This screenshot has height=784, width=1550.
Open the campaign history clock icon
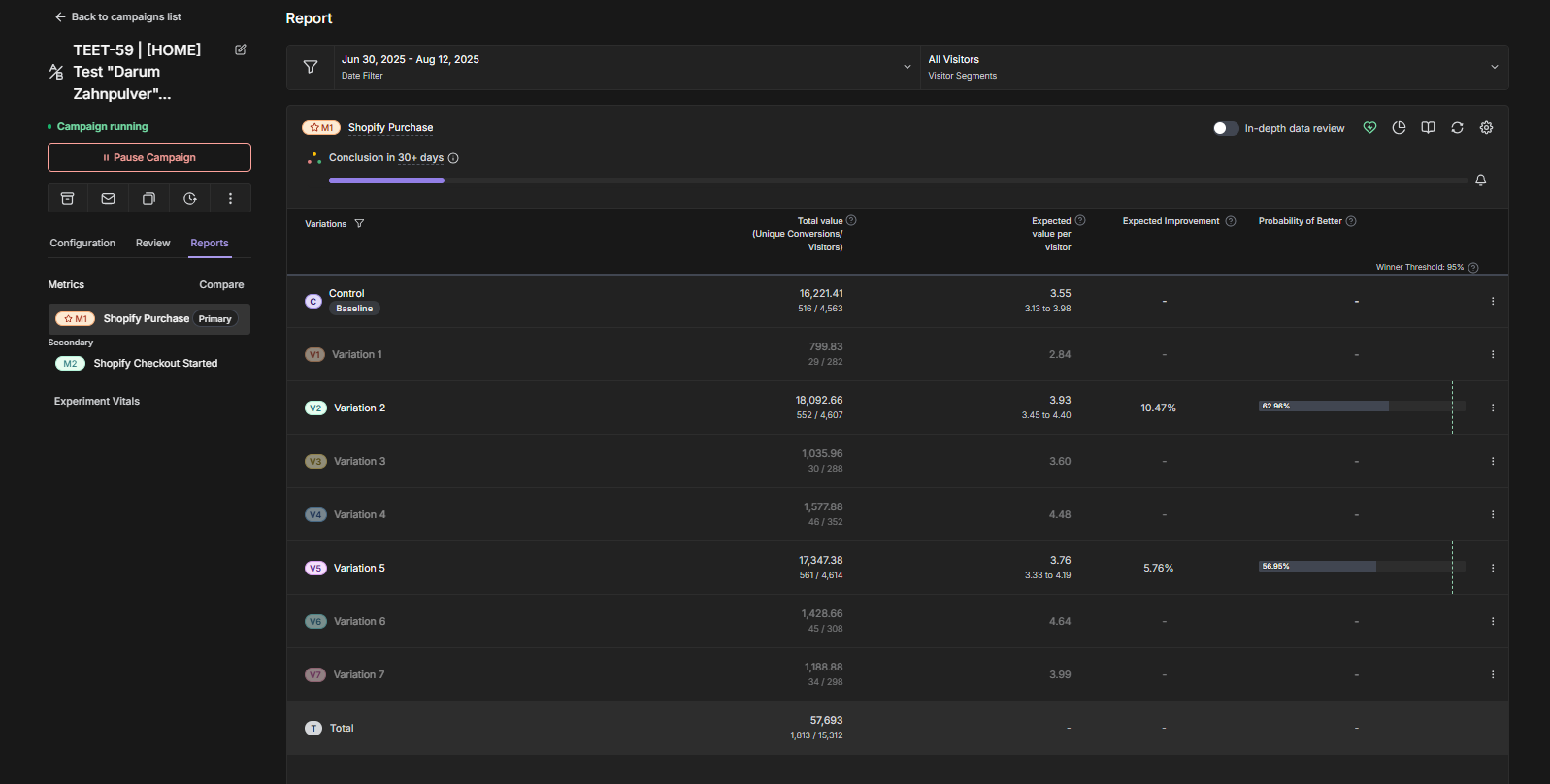190,198
